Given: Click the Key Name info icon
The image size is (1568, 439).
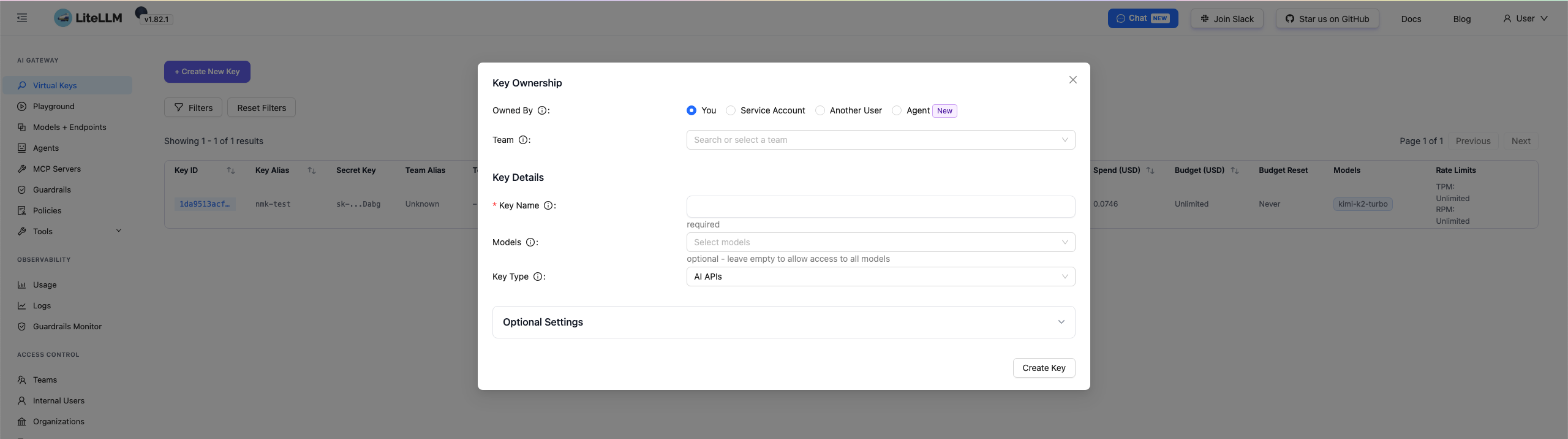Looking at the screenshot, I should (x=548, y=205).
